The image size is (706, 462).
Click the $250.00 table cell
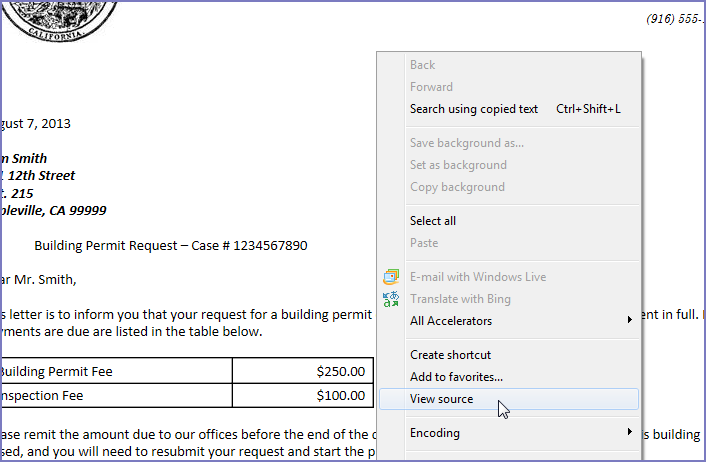[303, 371]
